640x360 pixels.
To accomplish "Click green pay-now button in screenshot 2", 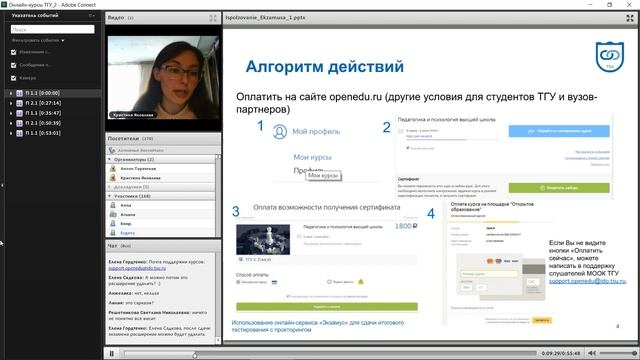I will (x=559, y=188).
